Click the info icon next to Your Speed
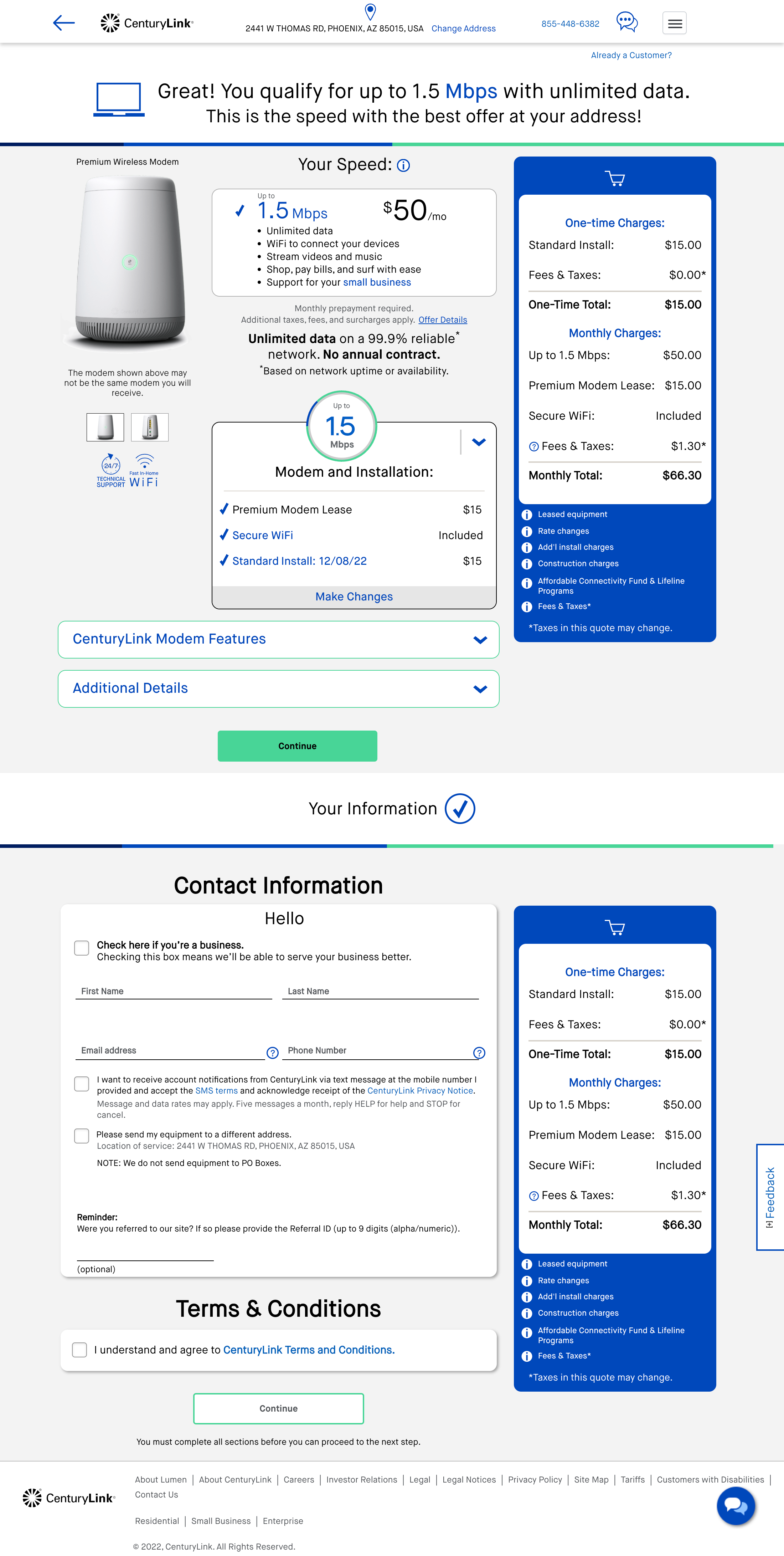The height and width of the screenshot is (1556, 784). tap(403, 165)
